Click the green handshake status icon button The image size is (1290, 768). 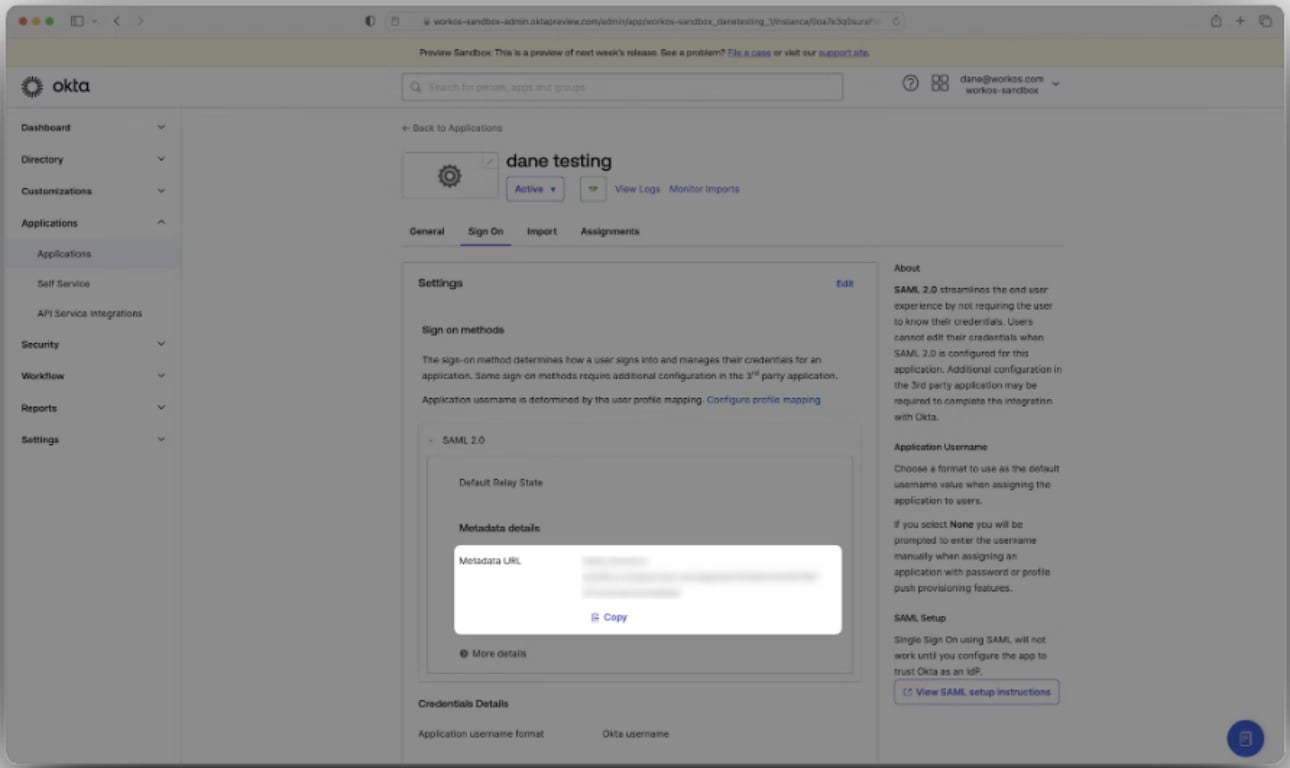[x=593, y=188]
